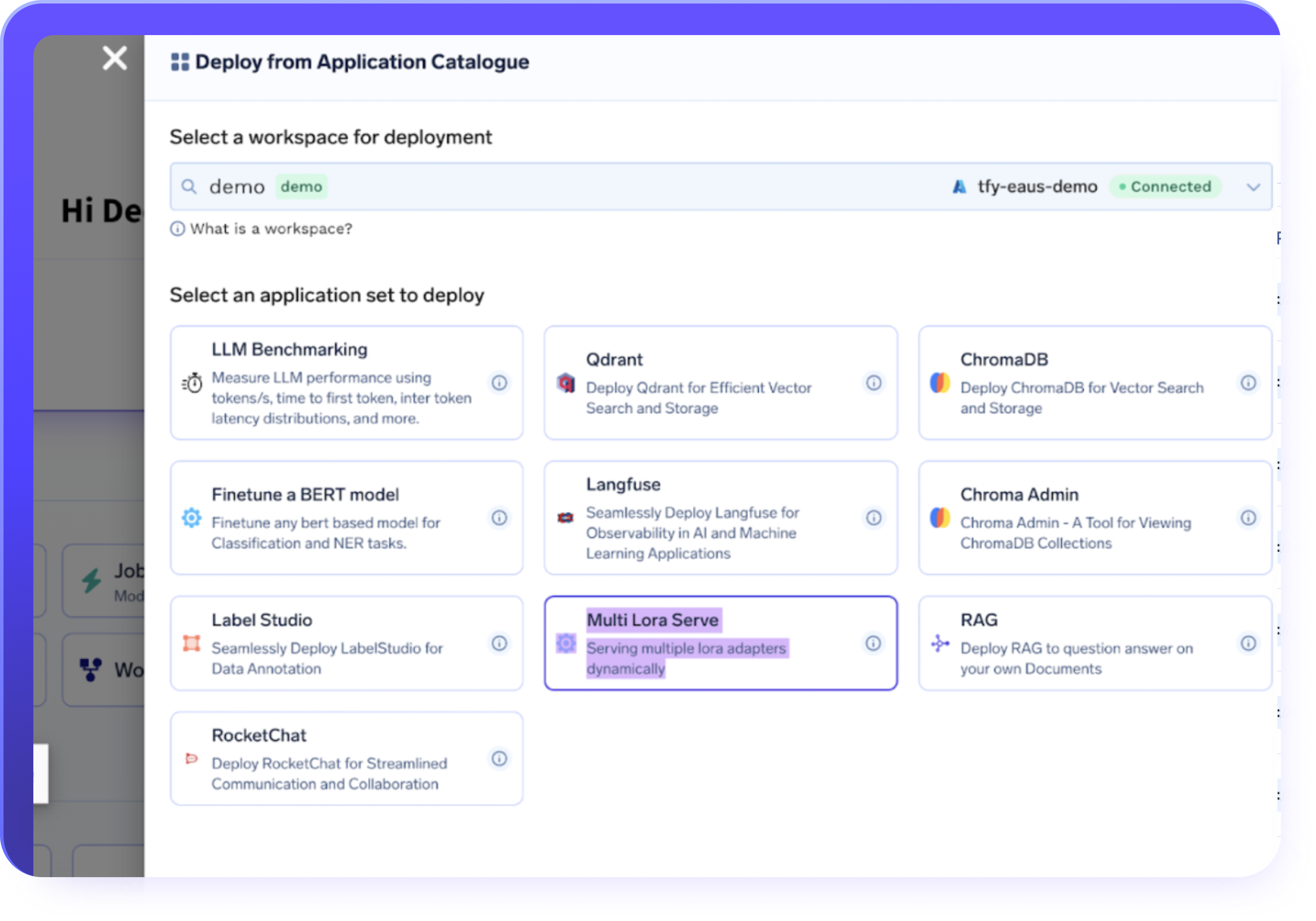Click the Application Catalogue grid icon
The image size is (1316, 921).
pyautogui.click(x=179, y=61)
